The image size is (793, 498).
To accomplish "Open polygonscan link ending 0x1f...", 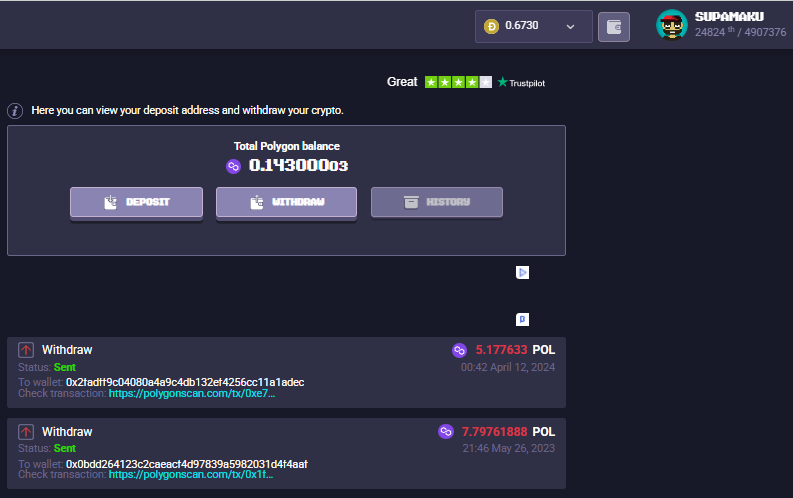I will [x=191, y=474].
